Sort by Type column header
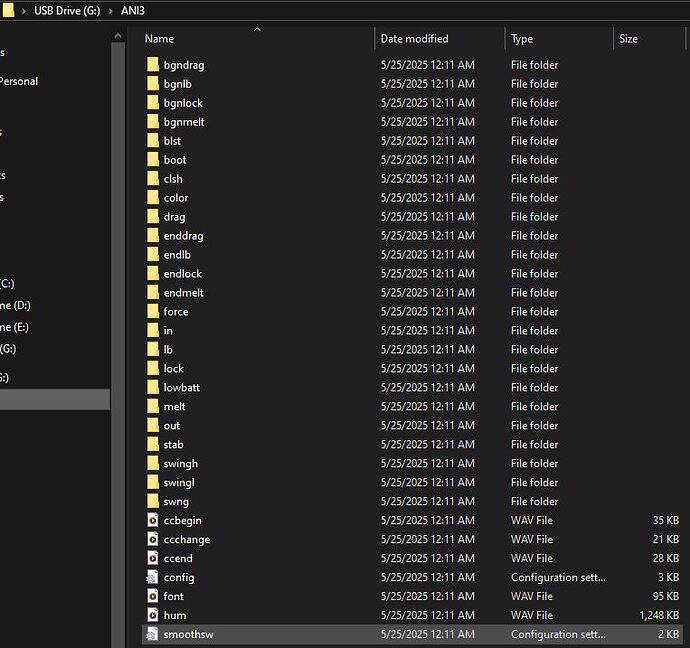 [x=522, y=39]
